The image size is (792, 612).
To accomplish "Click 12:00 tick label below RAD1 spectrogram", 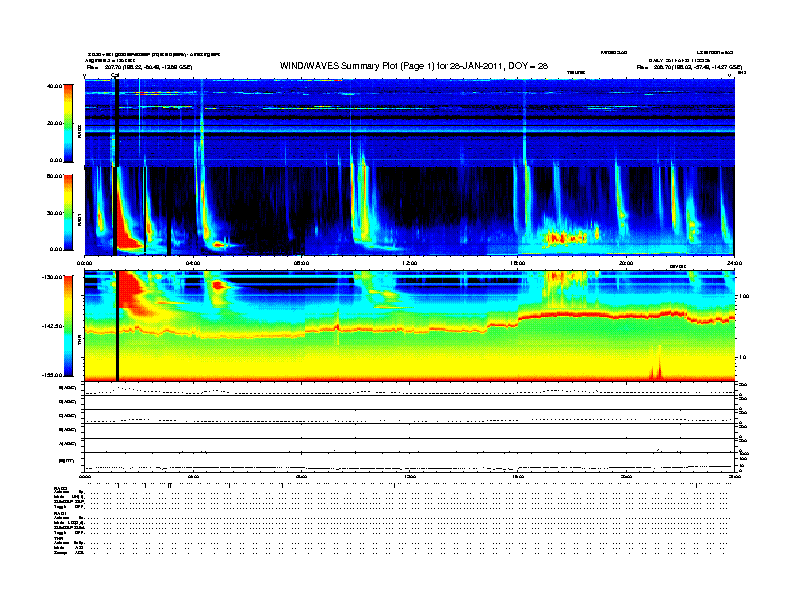I will coord(410,263).
